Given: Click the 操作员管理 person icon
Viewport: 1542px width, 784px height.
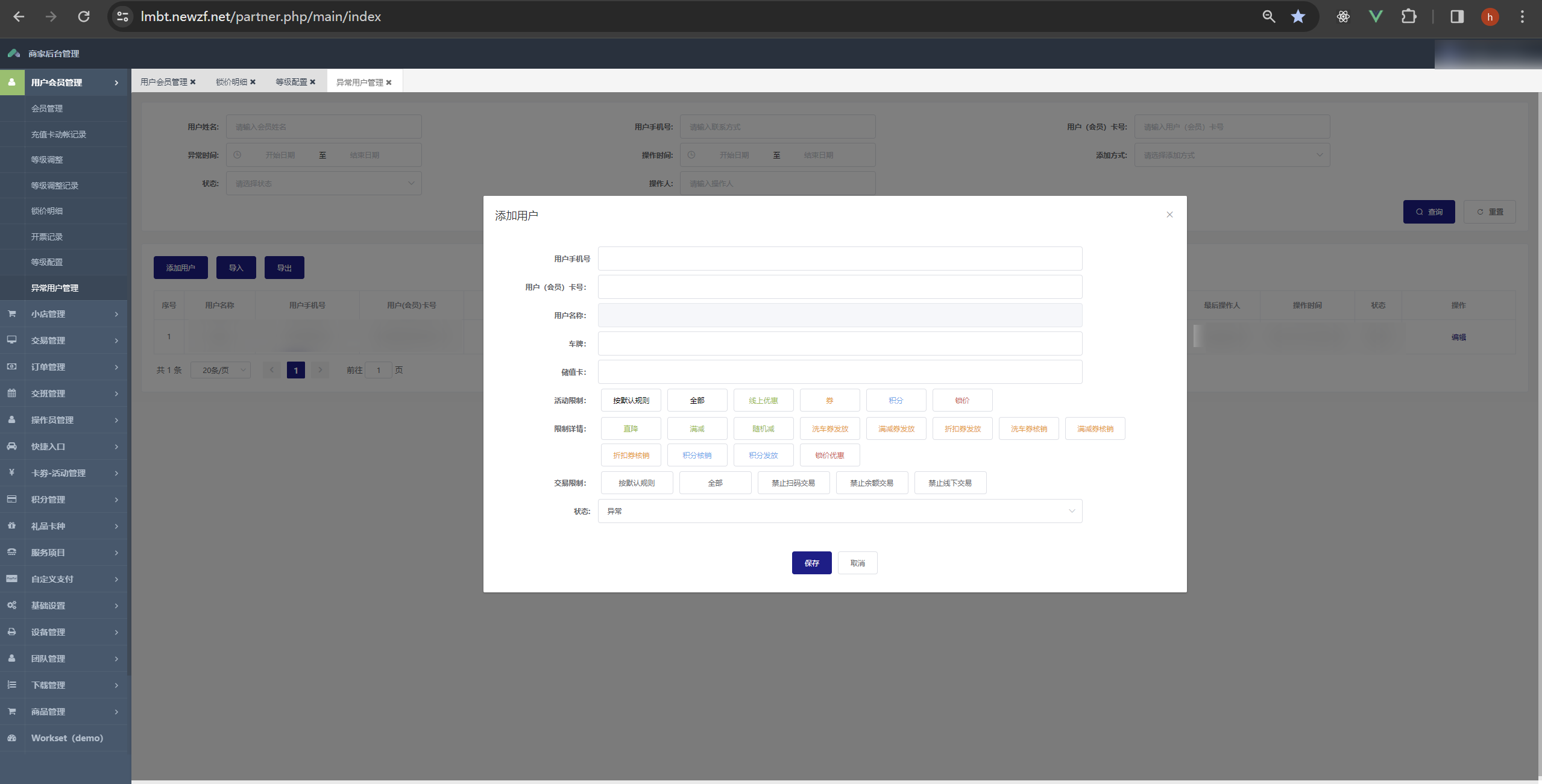Looking at the screenshot, I should pyautogui.click(x=12, y=419).
